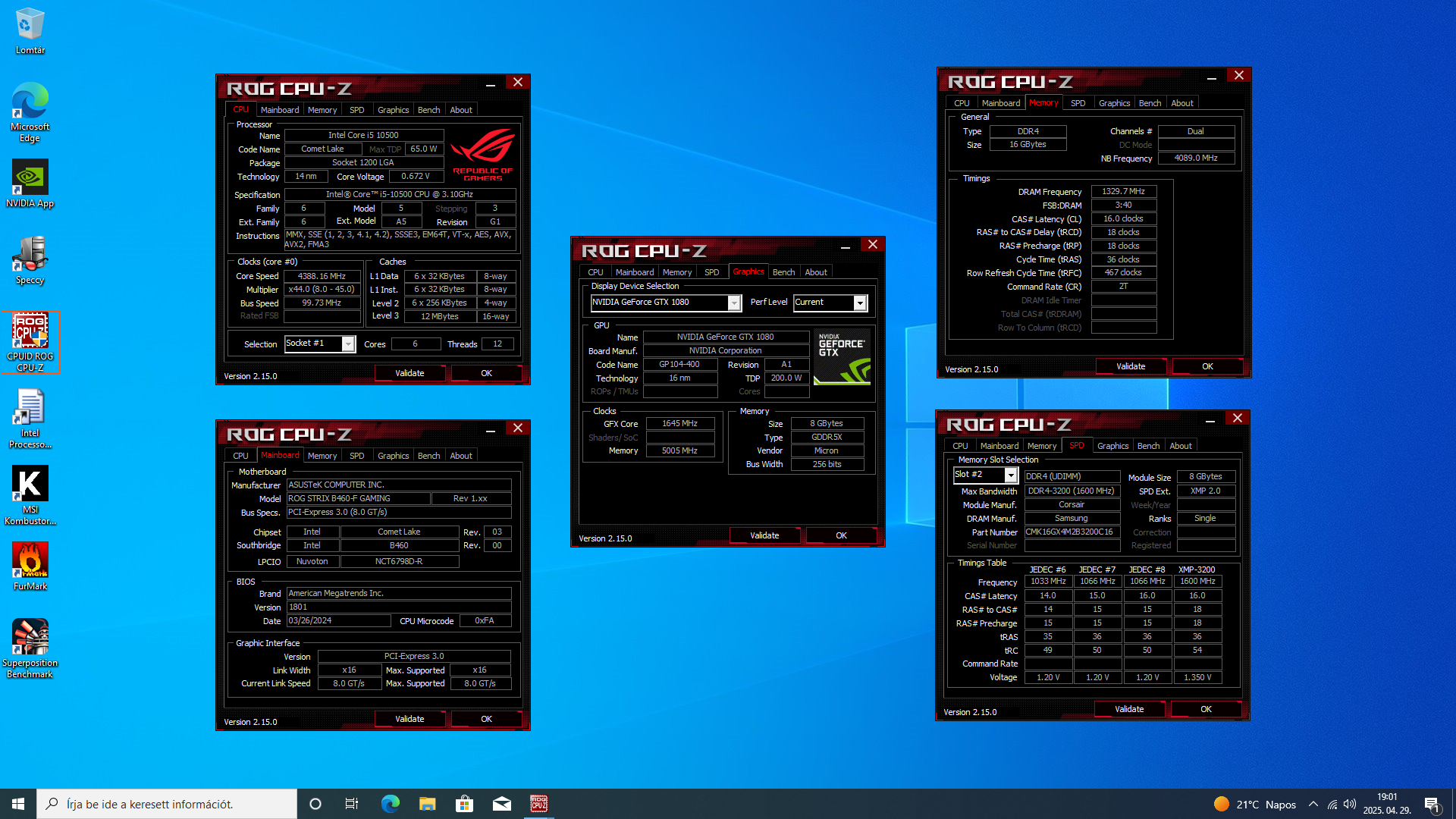Open the Lomtár recycle bin icon
The image size is (1456, 819).
[x=30, y=30]
